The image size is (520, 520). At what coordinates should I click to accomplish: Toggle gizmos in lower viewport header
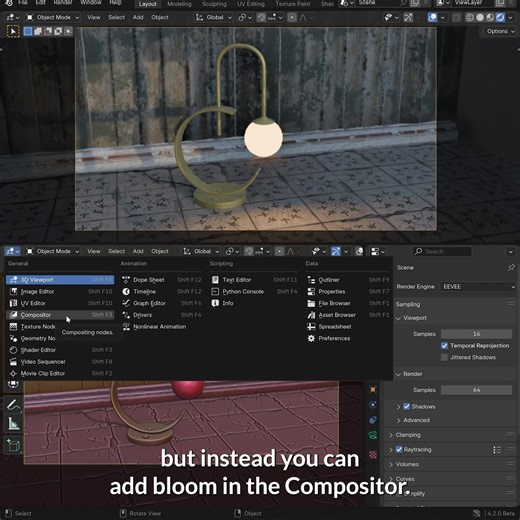[x=336, y=251]
